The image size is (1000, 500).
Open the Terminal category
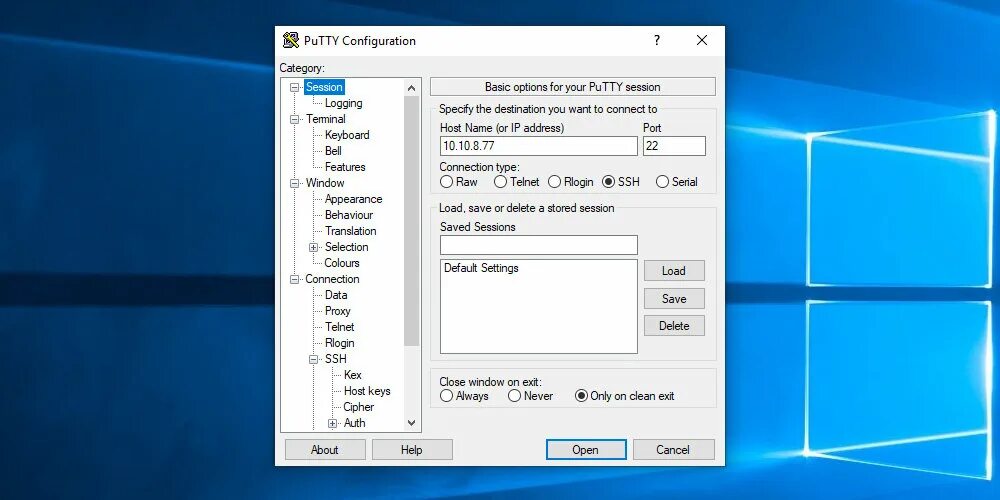click(325, 119)
